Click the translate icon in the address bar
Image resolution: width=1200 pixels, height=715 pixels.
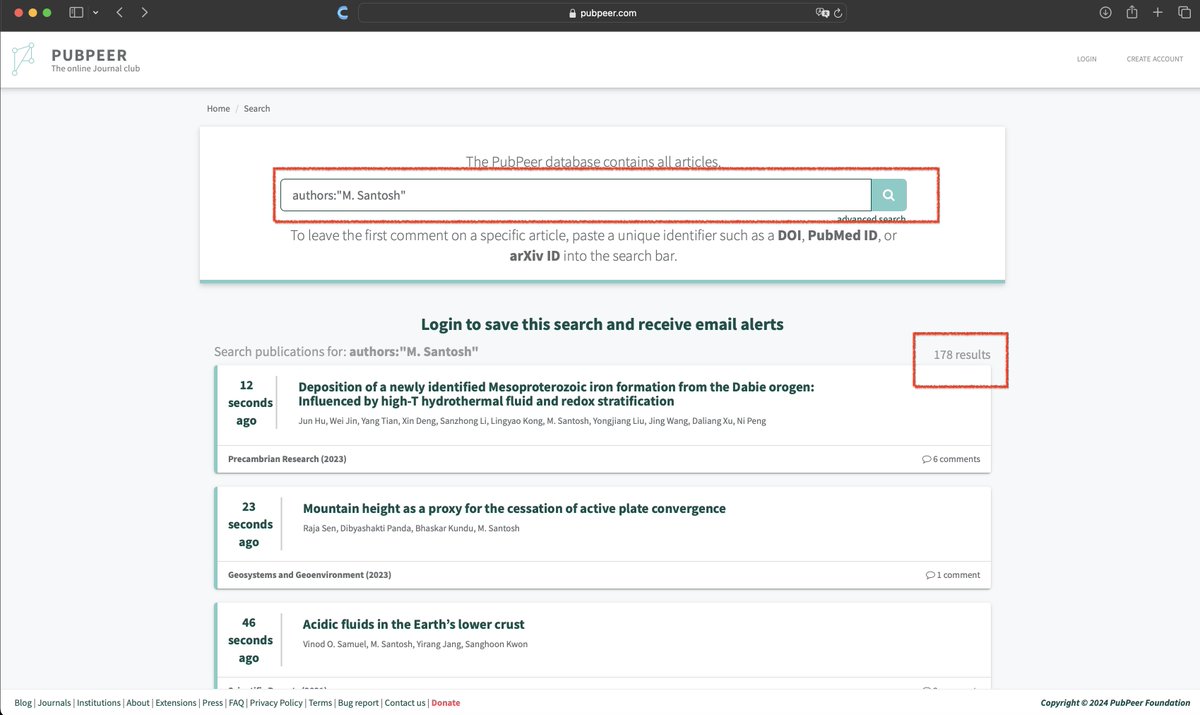(x=822, y=13)
